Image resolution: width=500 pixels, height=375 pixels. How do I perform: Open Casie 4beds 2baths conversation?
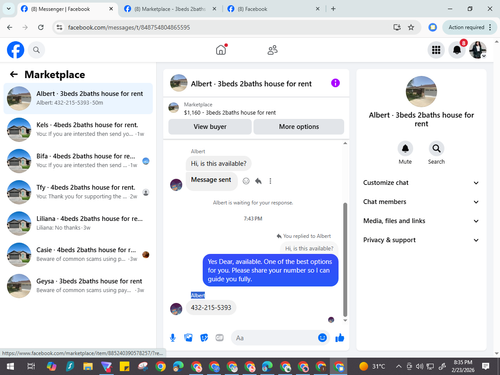pyautogui.click(x=78, y=254)
